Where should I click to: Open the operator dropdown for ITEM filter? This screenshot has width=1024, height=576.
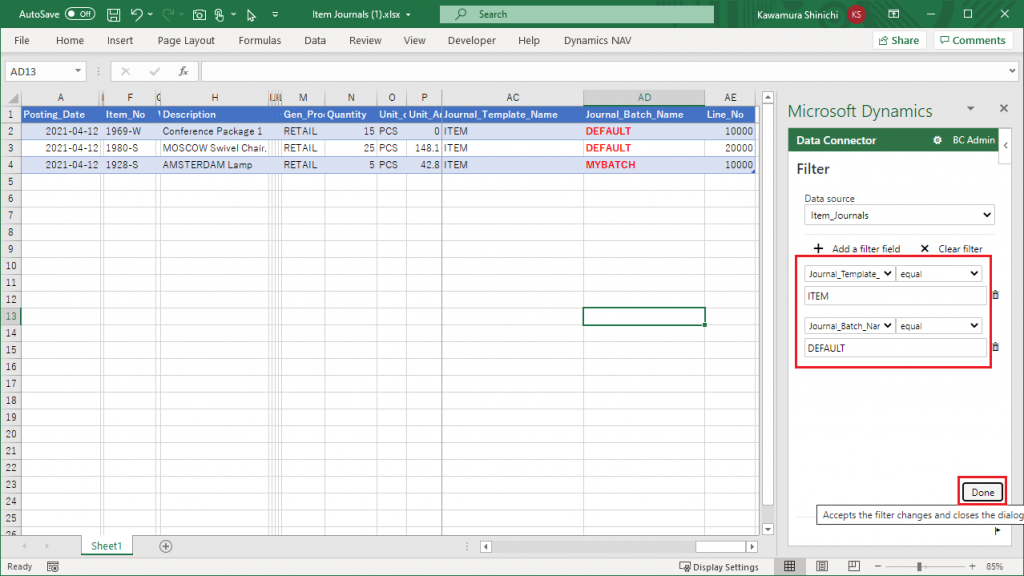tap(939, 274)
